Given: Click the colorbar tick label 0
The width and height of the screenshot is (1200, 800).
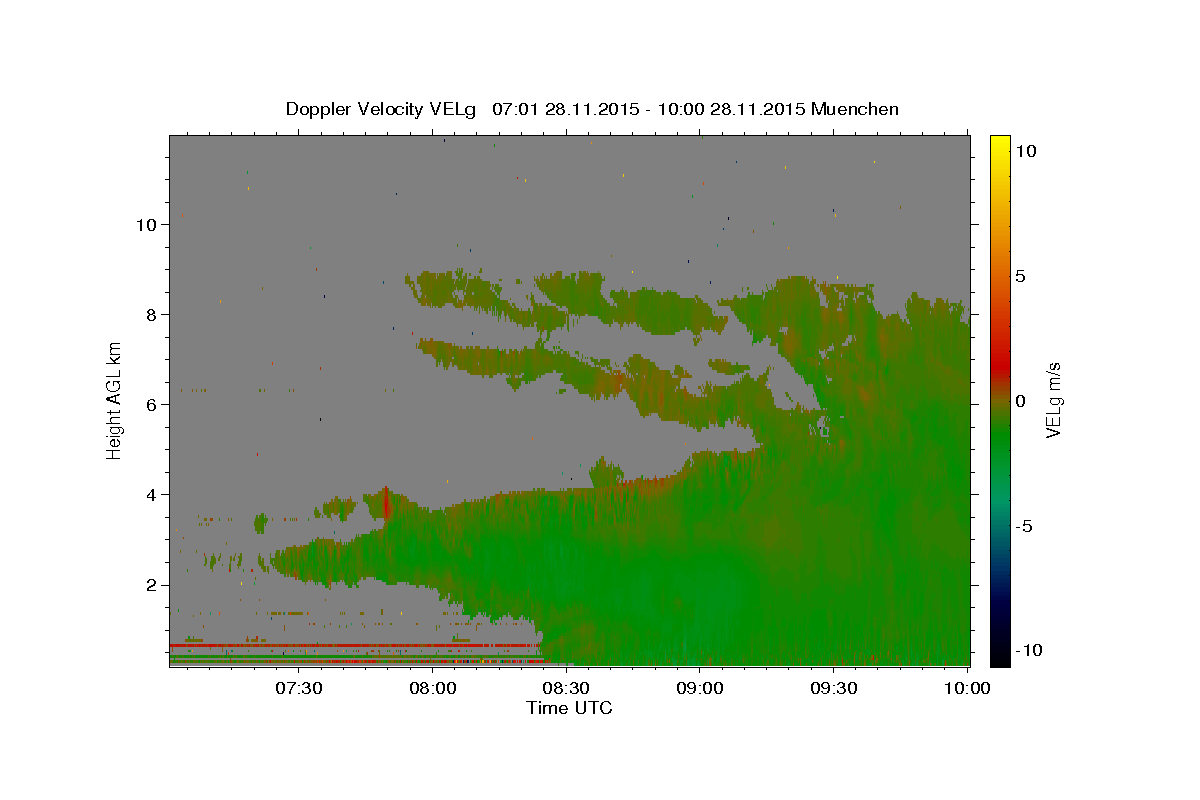Looking at the screenshot, I should click(x=1020, y=400).
